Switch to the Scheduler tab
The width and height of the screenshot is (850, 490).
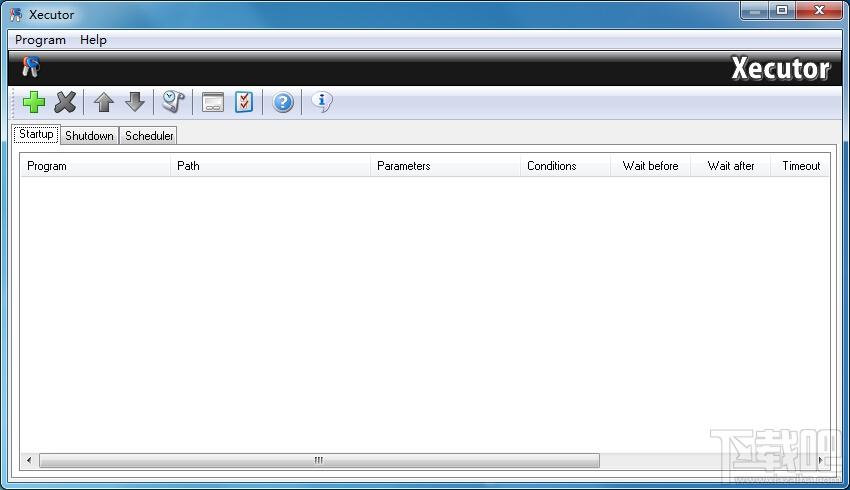[x=149, y=136]
